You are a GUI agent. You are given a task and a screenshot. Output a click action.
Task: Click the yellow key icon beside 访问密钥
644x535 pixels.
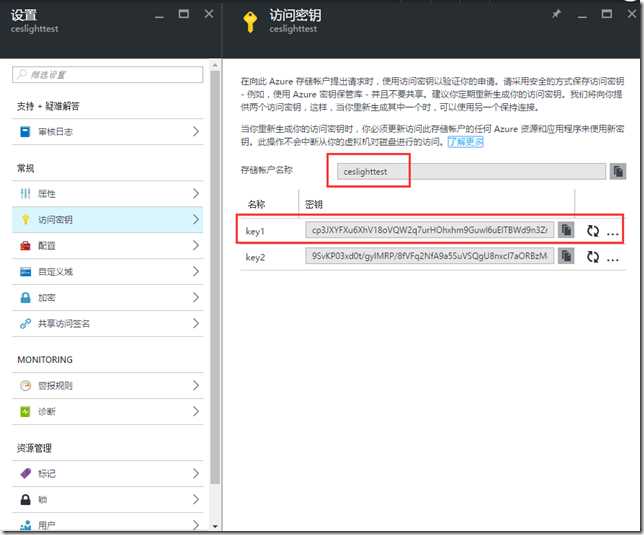25,219
